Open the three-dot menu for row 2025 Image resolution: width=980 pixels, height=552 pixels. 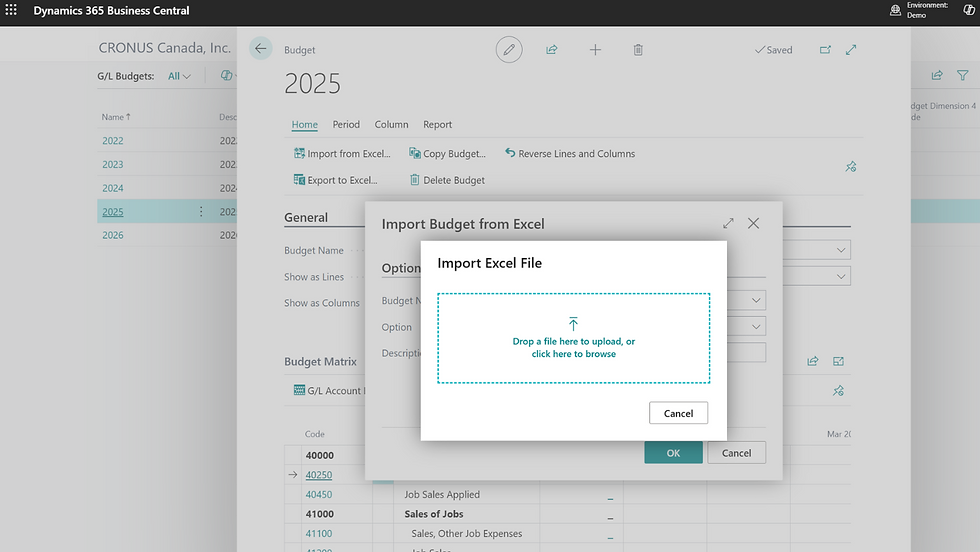coord(201,211)
